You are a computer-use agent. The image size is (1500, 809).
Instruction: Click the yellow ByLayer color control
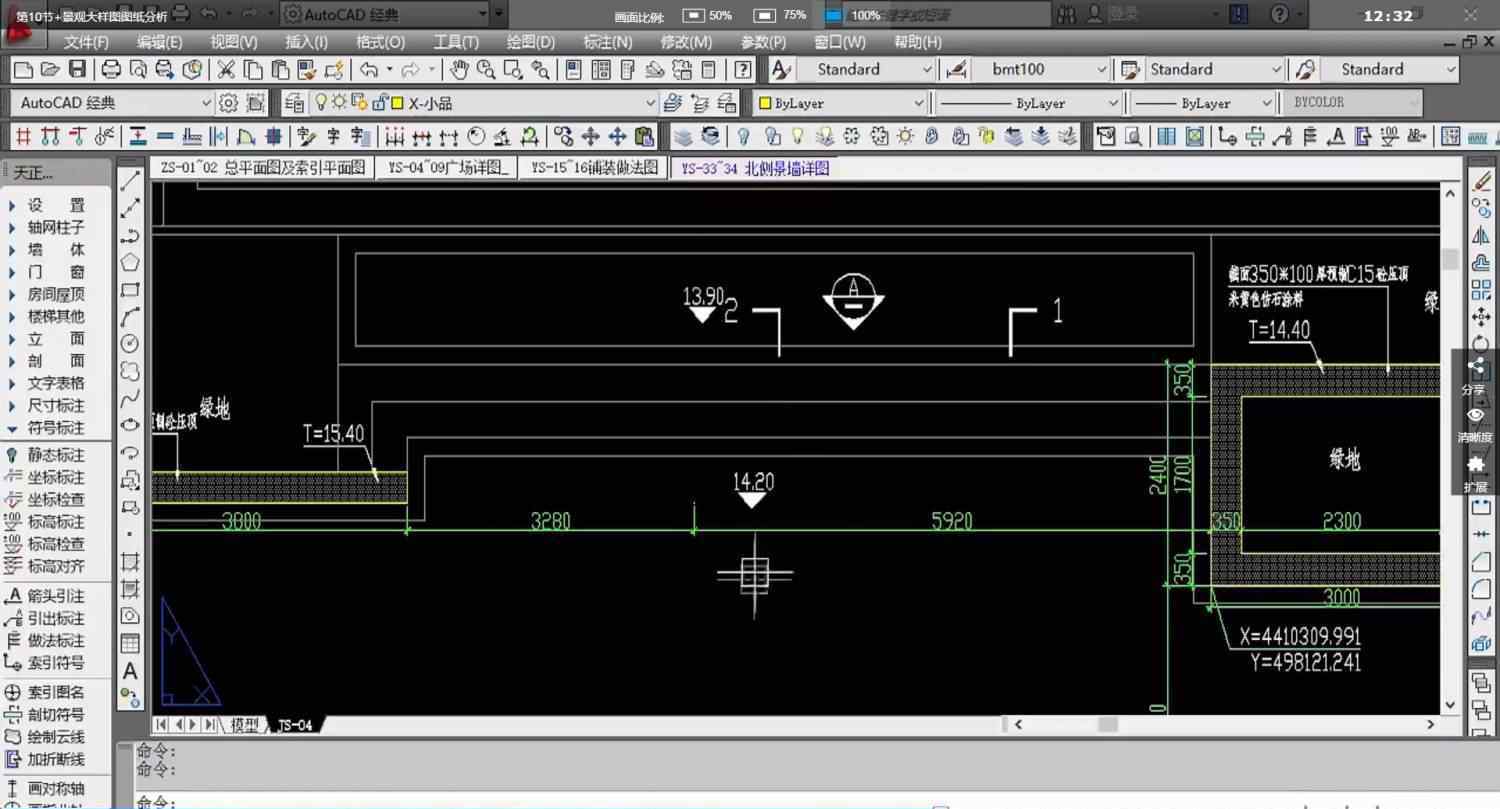tap(842, 103)
